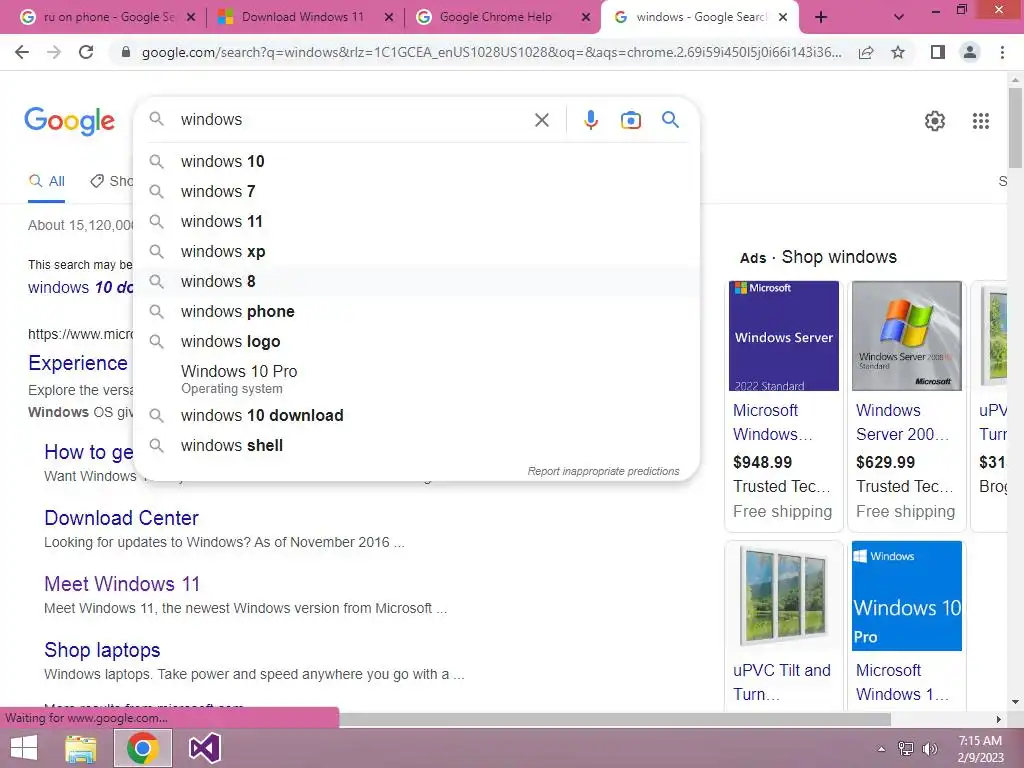Start voice search with microphone icon
The image size is (1024, 768).
[x=591, y=120]
